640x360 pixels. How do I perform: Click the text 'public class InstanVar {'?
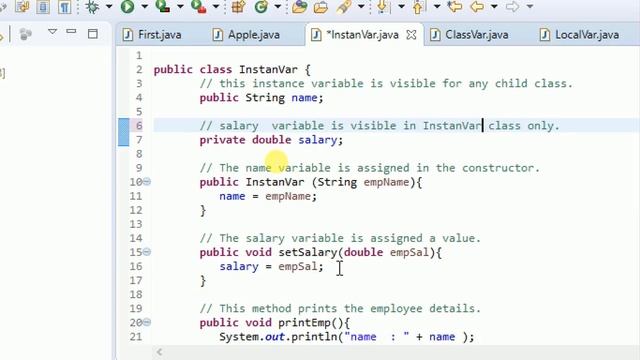tap(232, 69)
